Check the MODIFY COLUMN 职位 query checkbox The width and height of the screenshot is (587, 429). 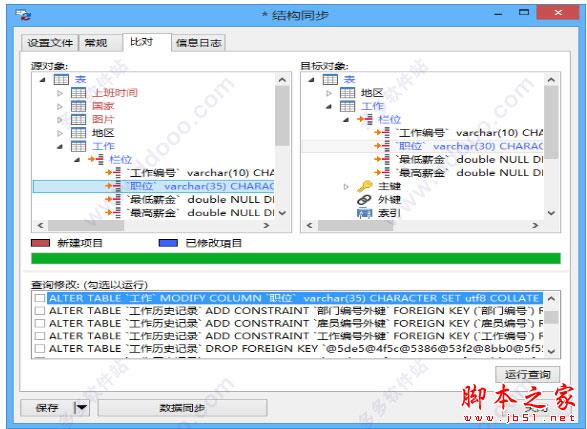pyautogui.click(x=40, y=298)
